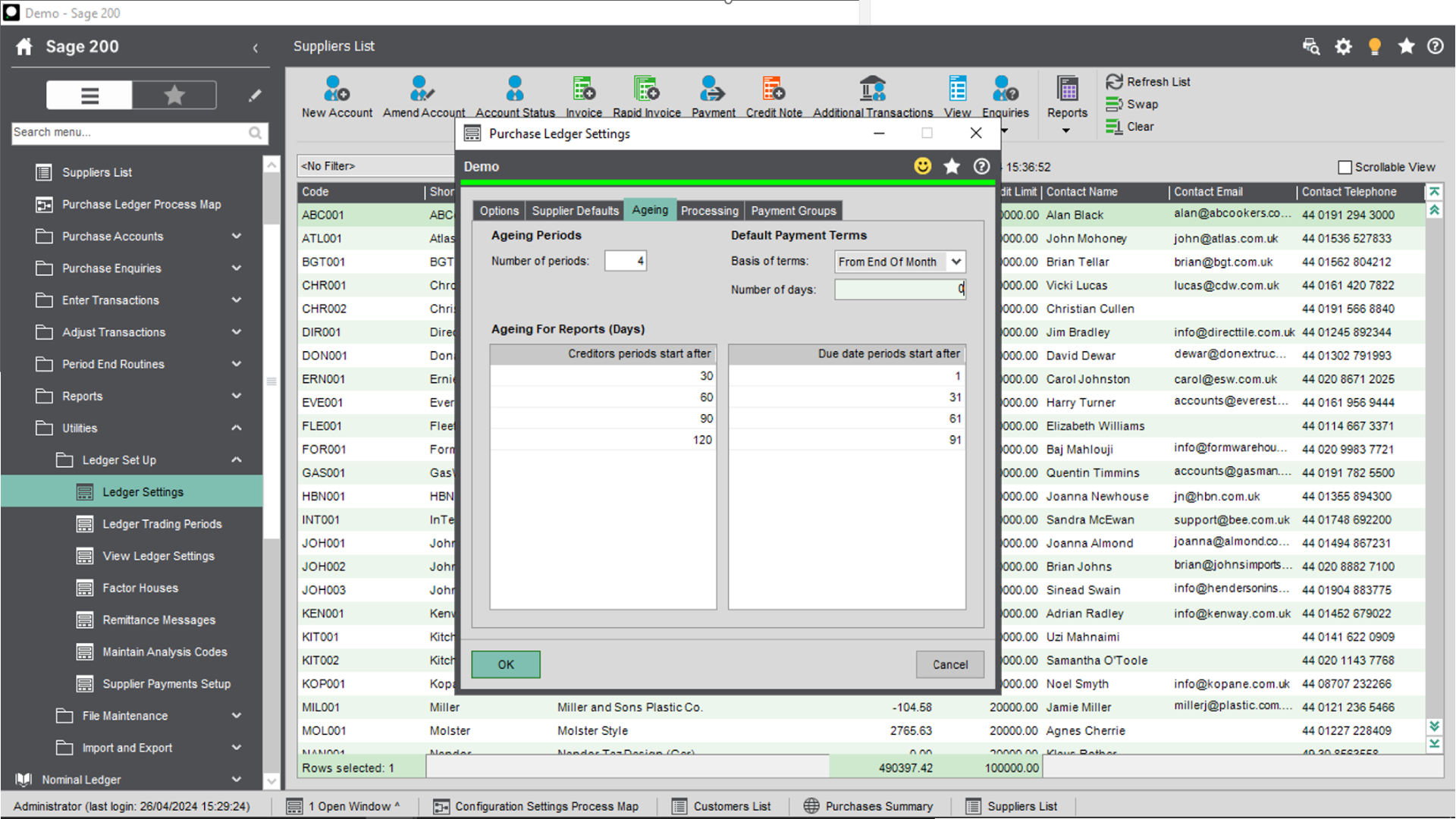Click the New Account toolbar icon
This screenshot has height=819, width=1456.
coord(337,97)
